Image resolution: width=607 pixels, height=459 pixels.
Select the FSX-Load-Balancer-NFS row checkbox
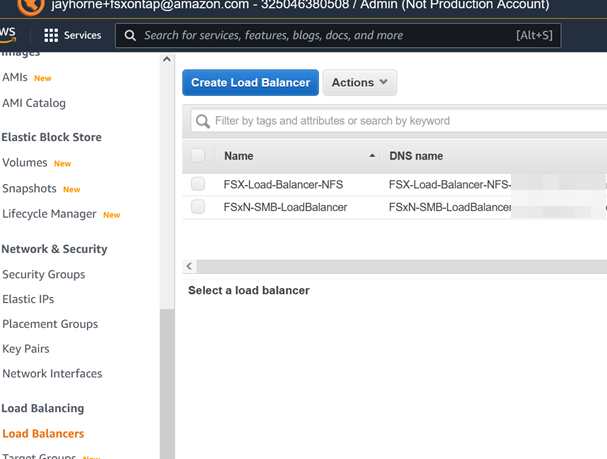point(198,184)
